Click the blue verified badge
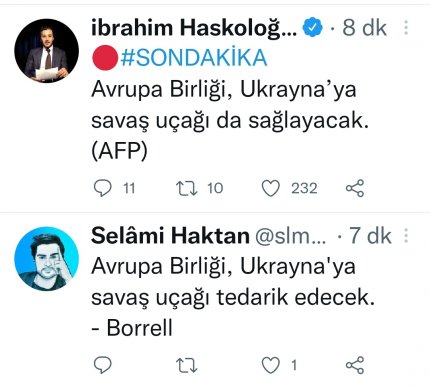The height and width of the screenshot is (387, 430). tap(313, 28)
